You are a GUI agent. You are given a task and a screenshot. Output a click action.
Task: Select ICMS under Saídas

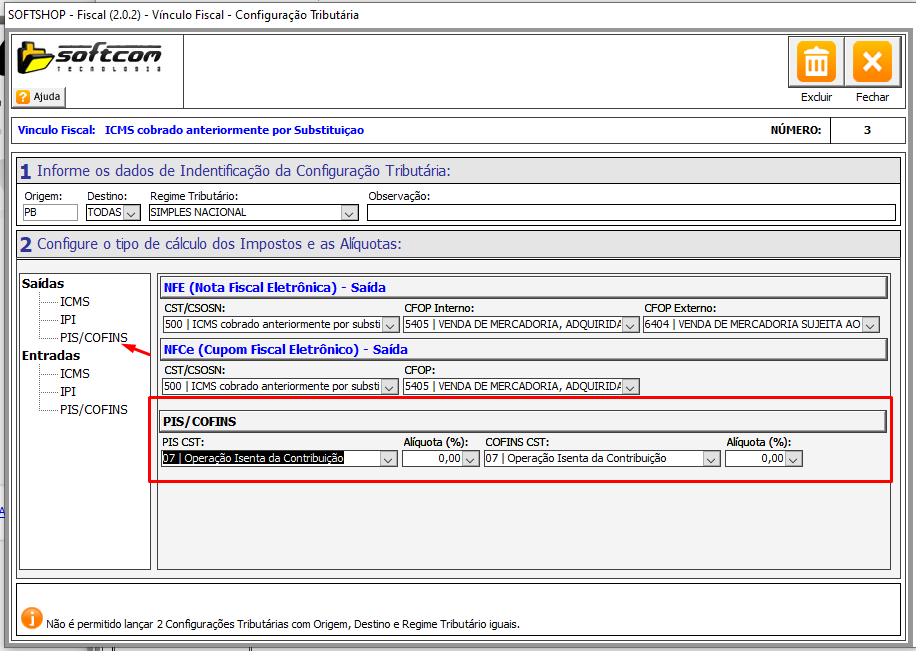click(74, 301)
